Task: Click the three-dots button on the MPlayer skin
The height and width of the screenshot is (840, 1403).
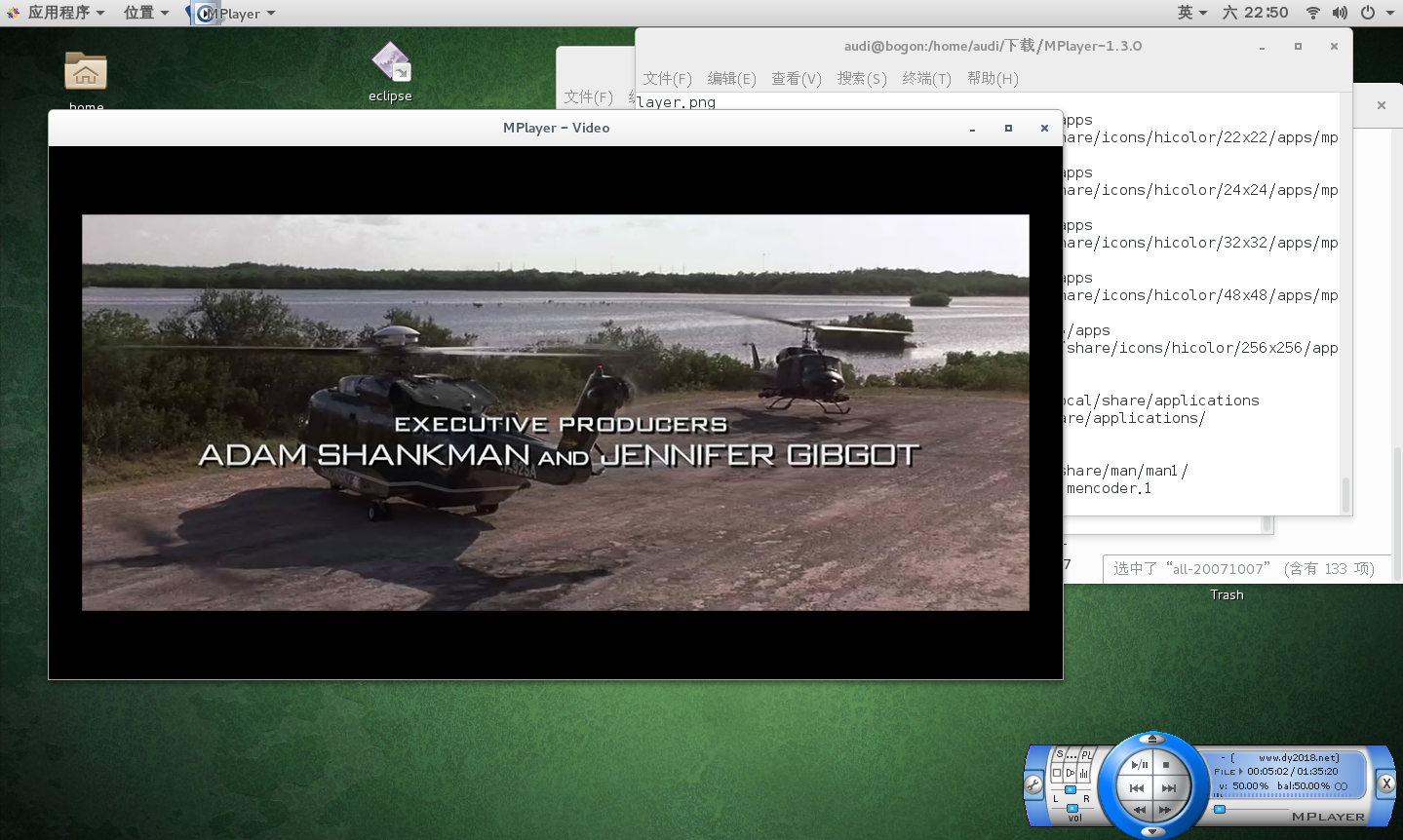Action: coord(1072,755)
